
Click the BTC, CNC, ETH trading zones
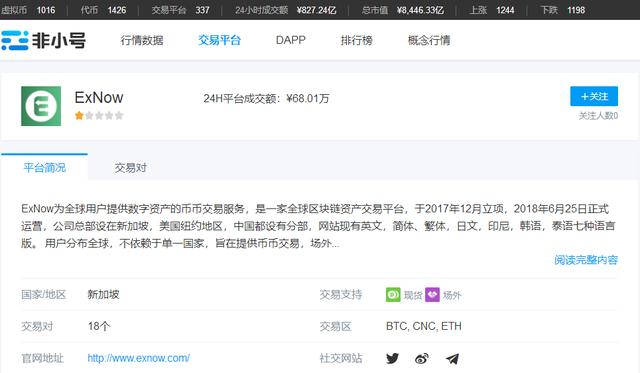(424, 326)
